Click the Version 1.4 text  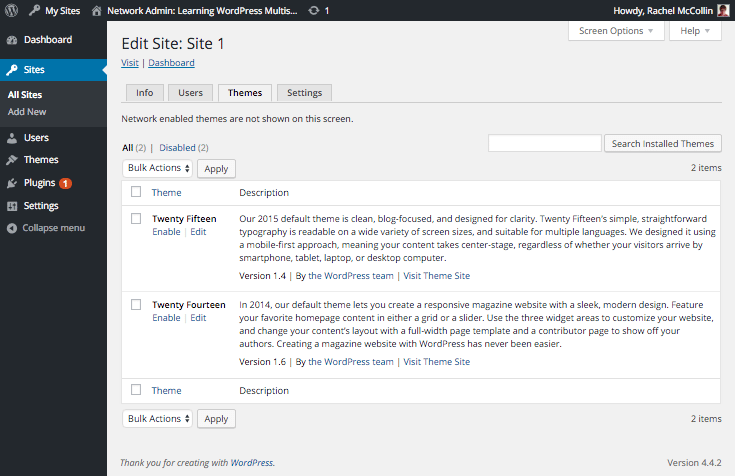point(262,276)
